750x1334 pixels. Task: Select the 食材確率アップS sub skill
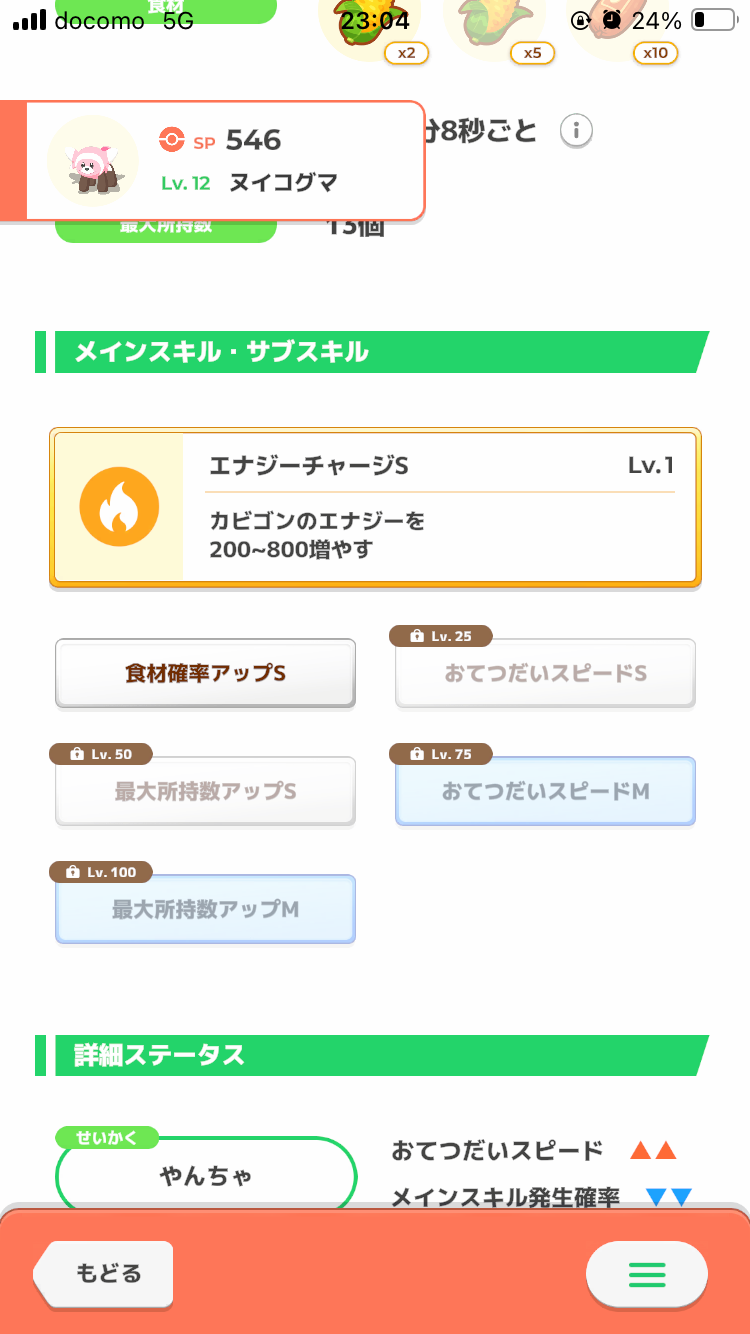(x=205, y=674)
